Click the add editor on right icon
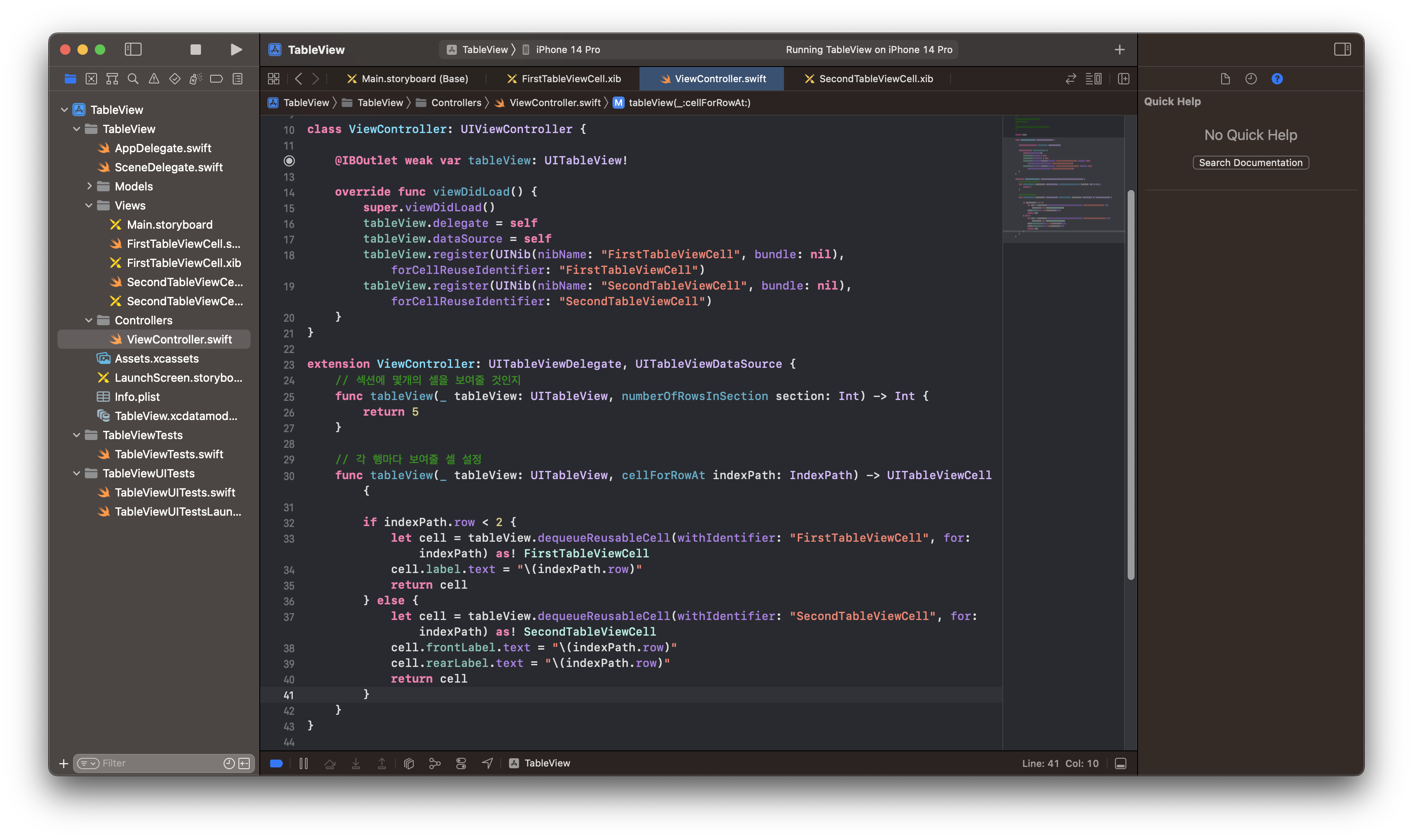 point(1124,79)
